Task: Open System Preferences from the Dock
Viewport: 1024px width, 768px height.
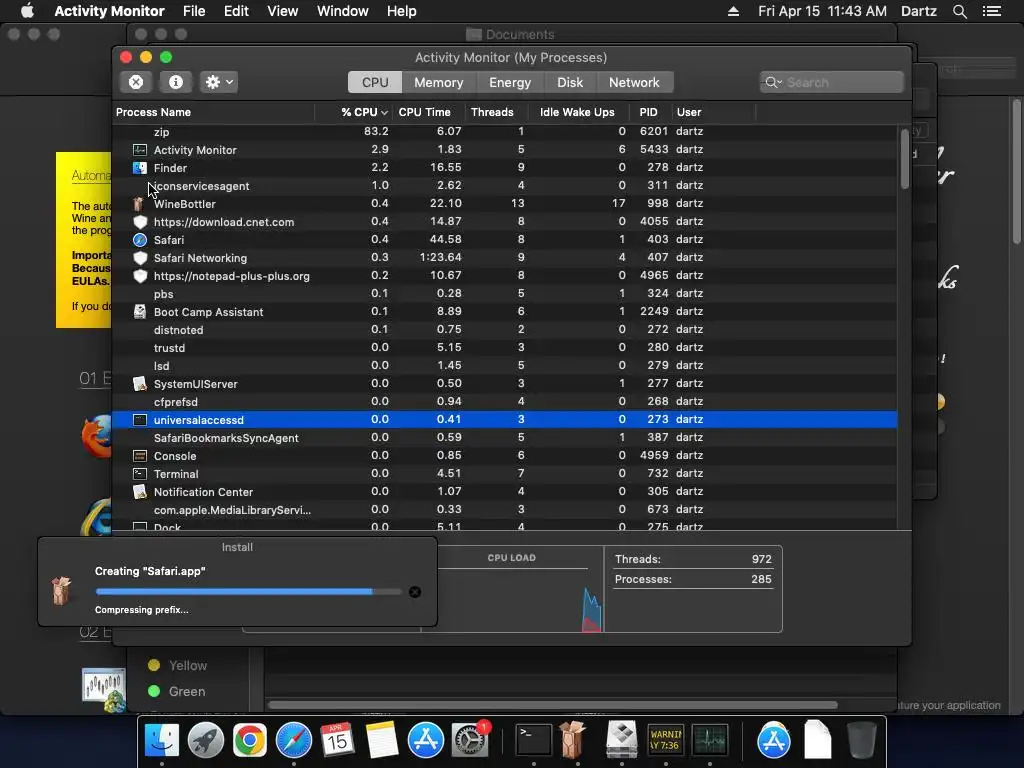Action: 470,741
